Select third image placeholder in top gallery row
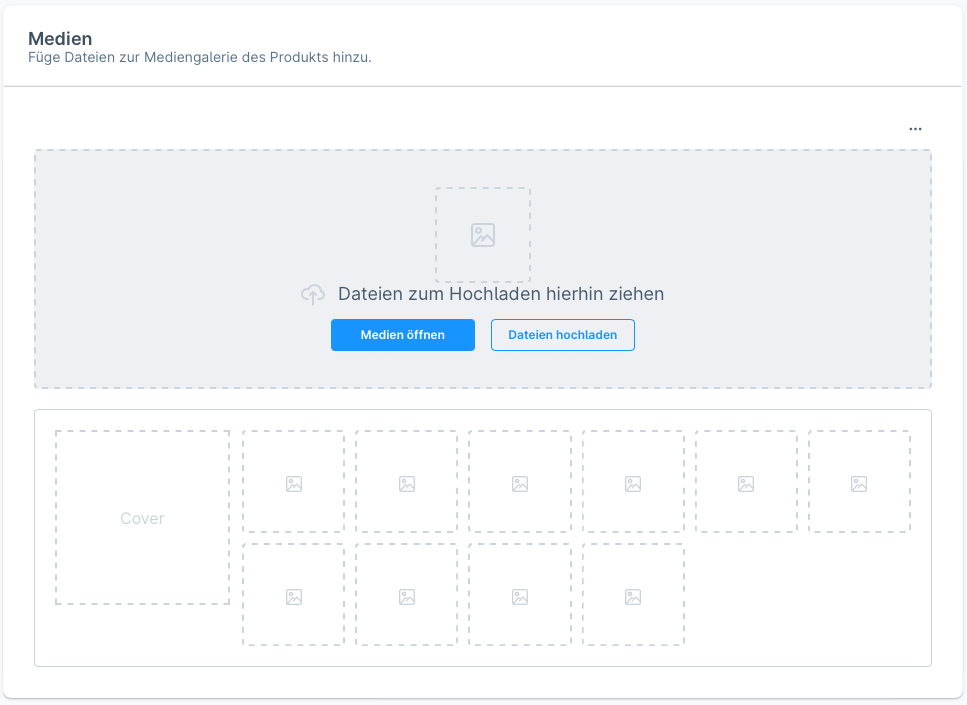967x705 pixels. pyautogui.click(x=520, y=483)
